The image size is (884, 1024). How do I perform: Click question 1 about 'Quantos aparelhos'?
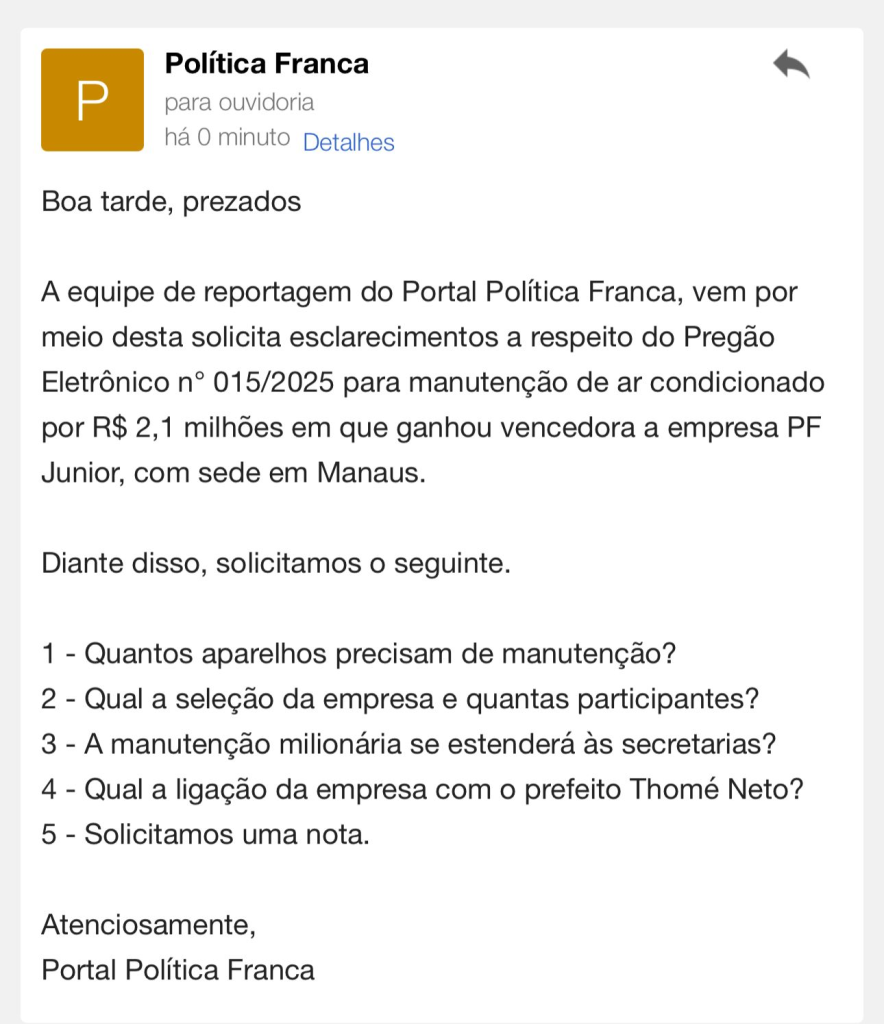[x=359, y=654]
